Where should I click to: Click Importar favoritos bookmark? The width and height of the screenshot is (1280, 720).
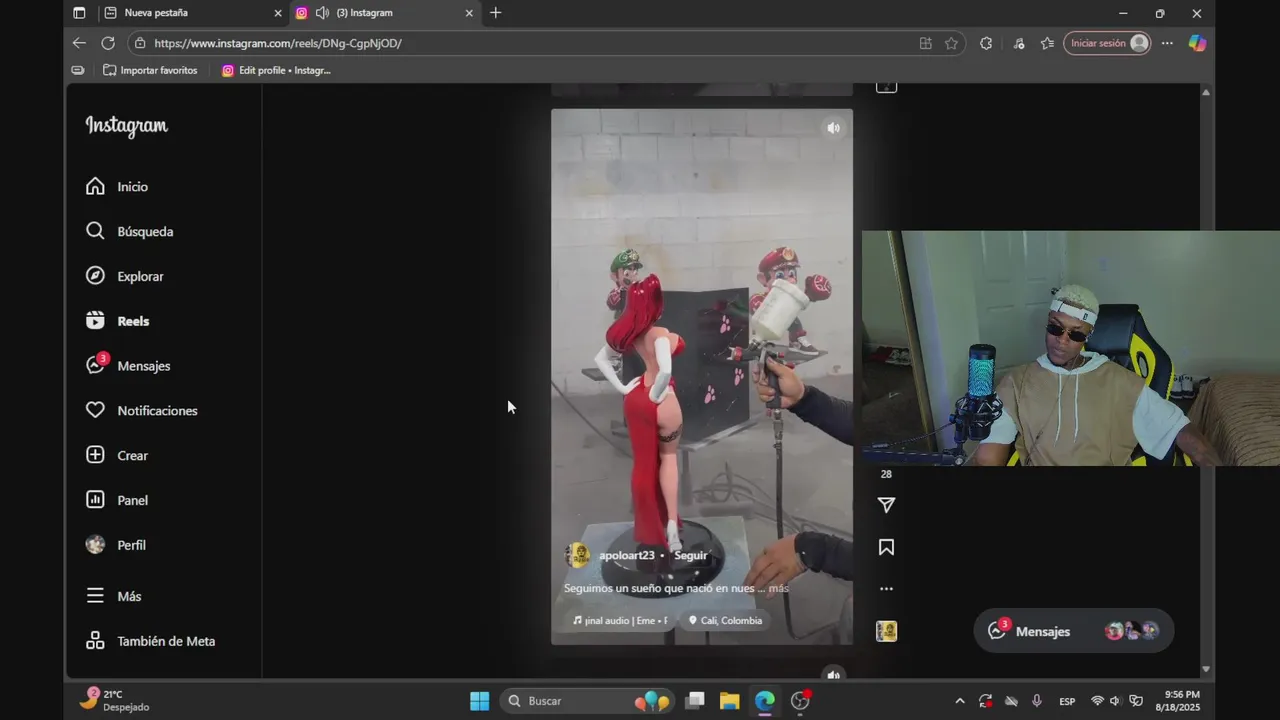[150, 70]
